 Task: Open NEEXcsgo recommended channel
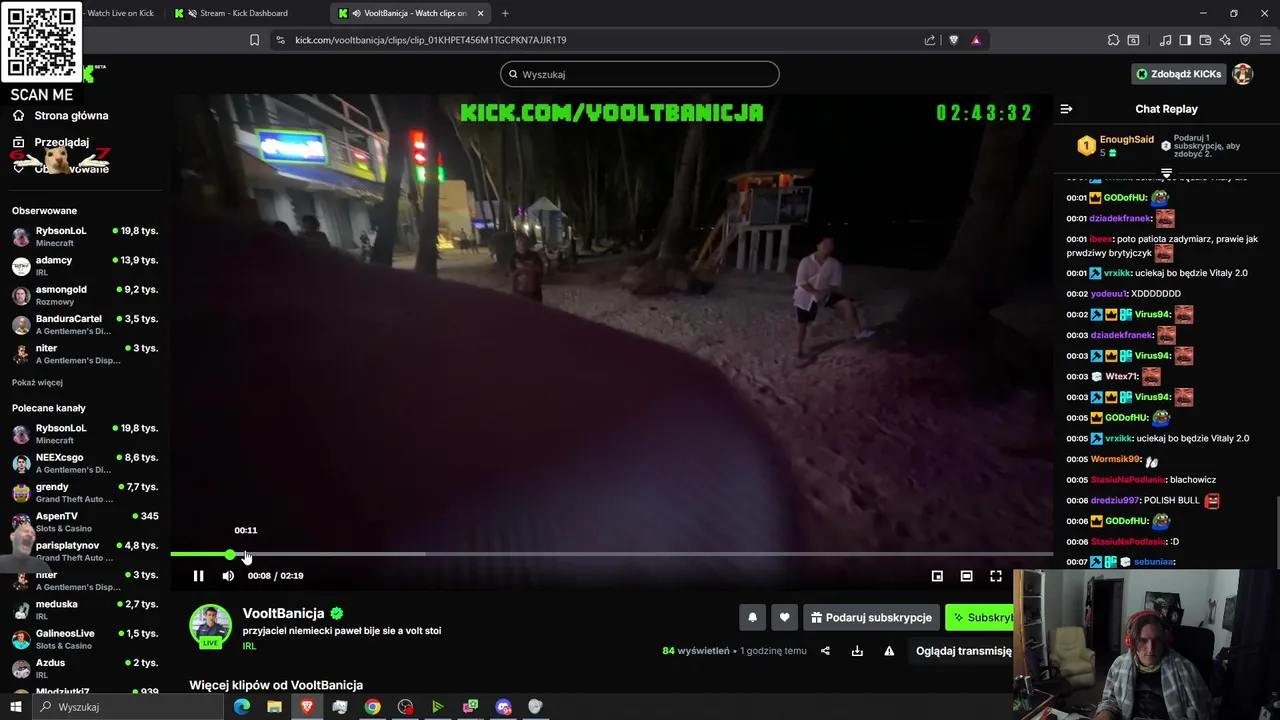85,463
